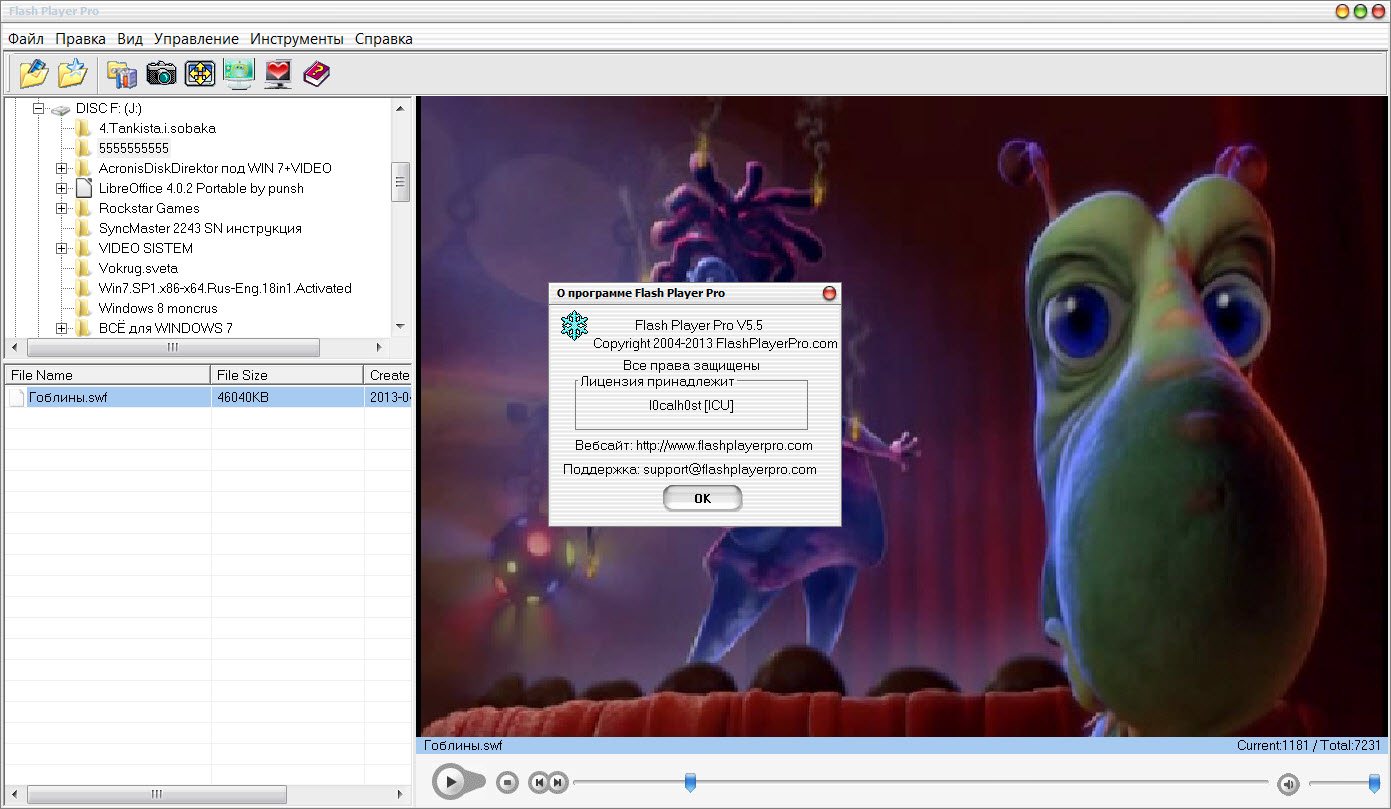
Task: Click the favorites folder with star icon
Action: click(72, 73)
